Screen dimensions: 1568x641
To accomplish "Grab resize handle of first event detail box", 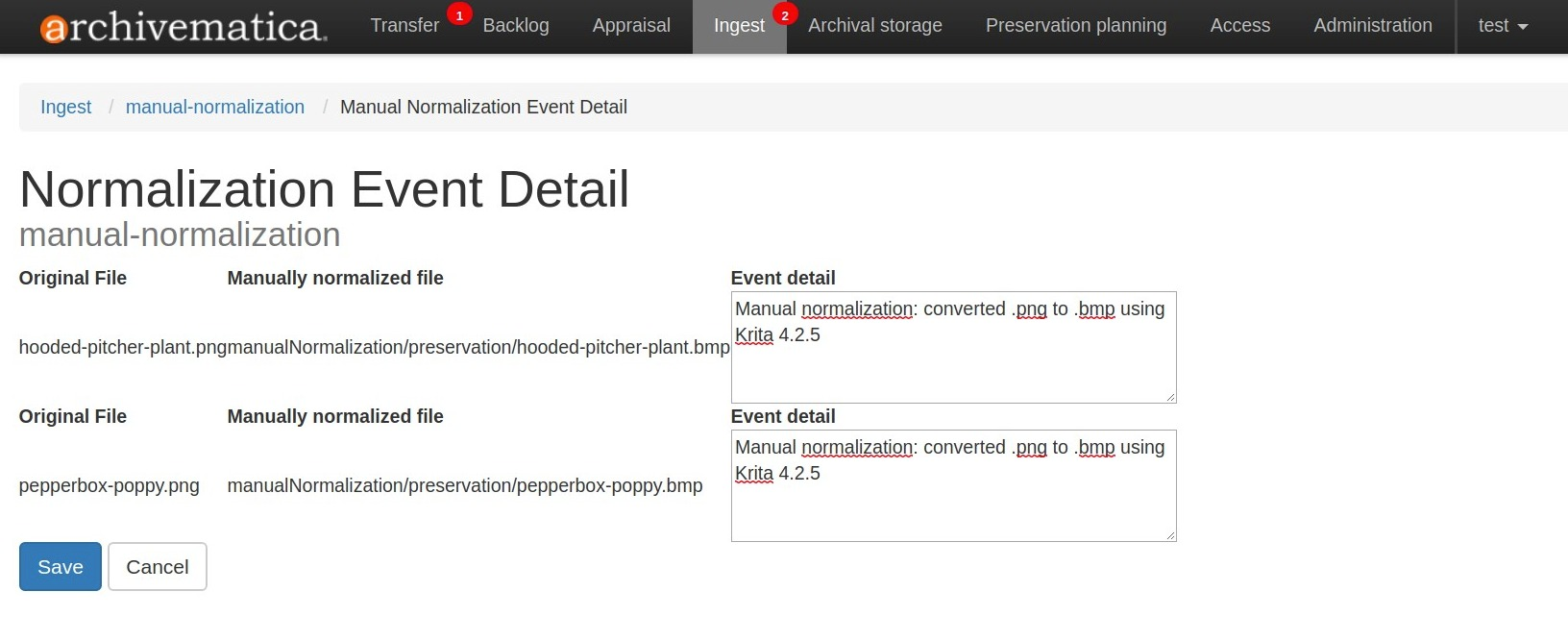I will (1170, 397).
